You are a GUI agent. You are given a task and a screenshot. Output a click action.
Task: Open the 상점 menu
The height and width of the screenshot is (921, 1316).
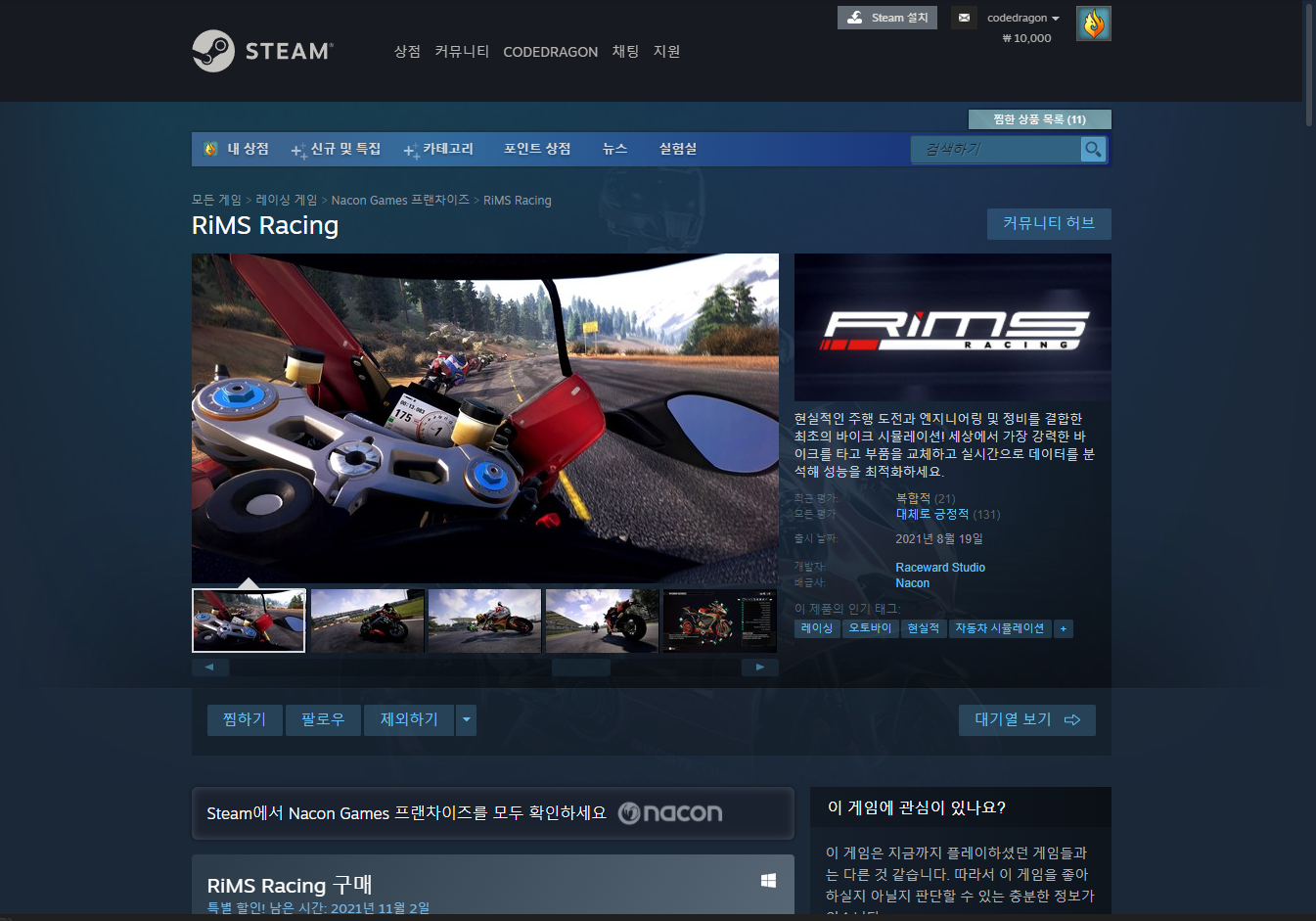click(x=407, y=51)
